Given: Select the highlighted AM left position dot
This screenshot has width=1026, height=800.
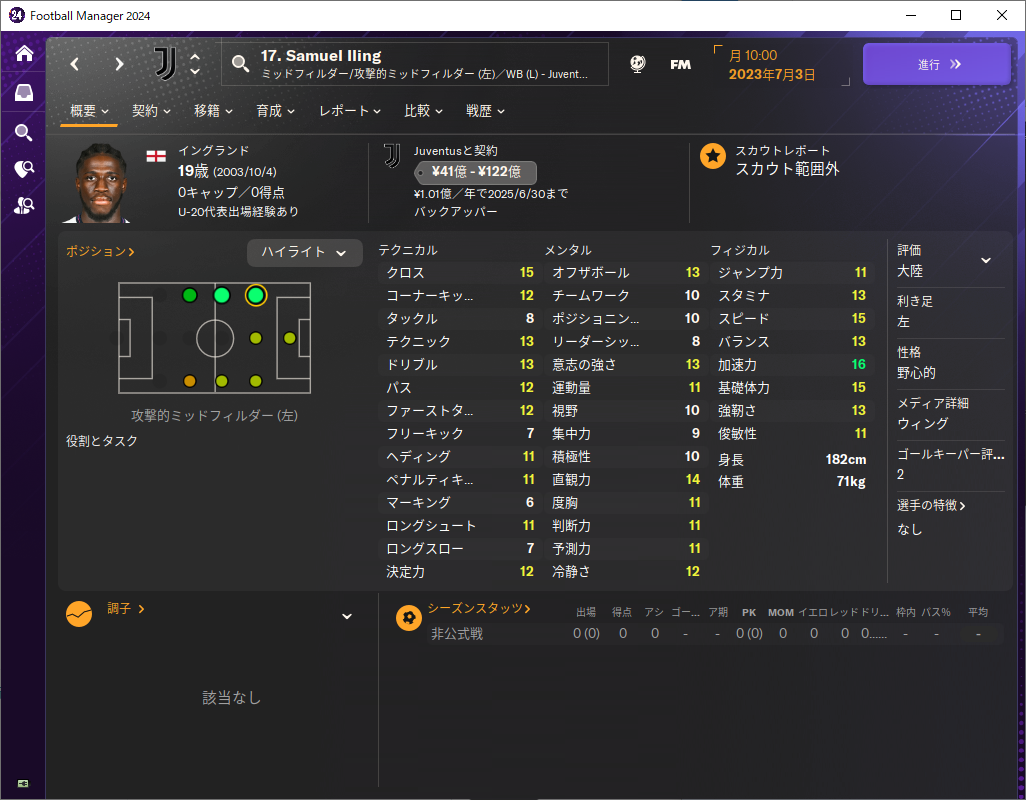Looking at the screenshot, I should [x=256, y=296].
